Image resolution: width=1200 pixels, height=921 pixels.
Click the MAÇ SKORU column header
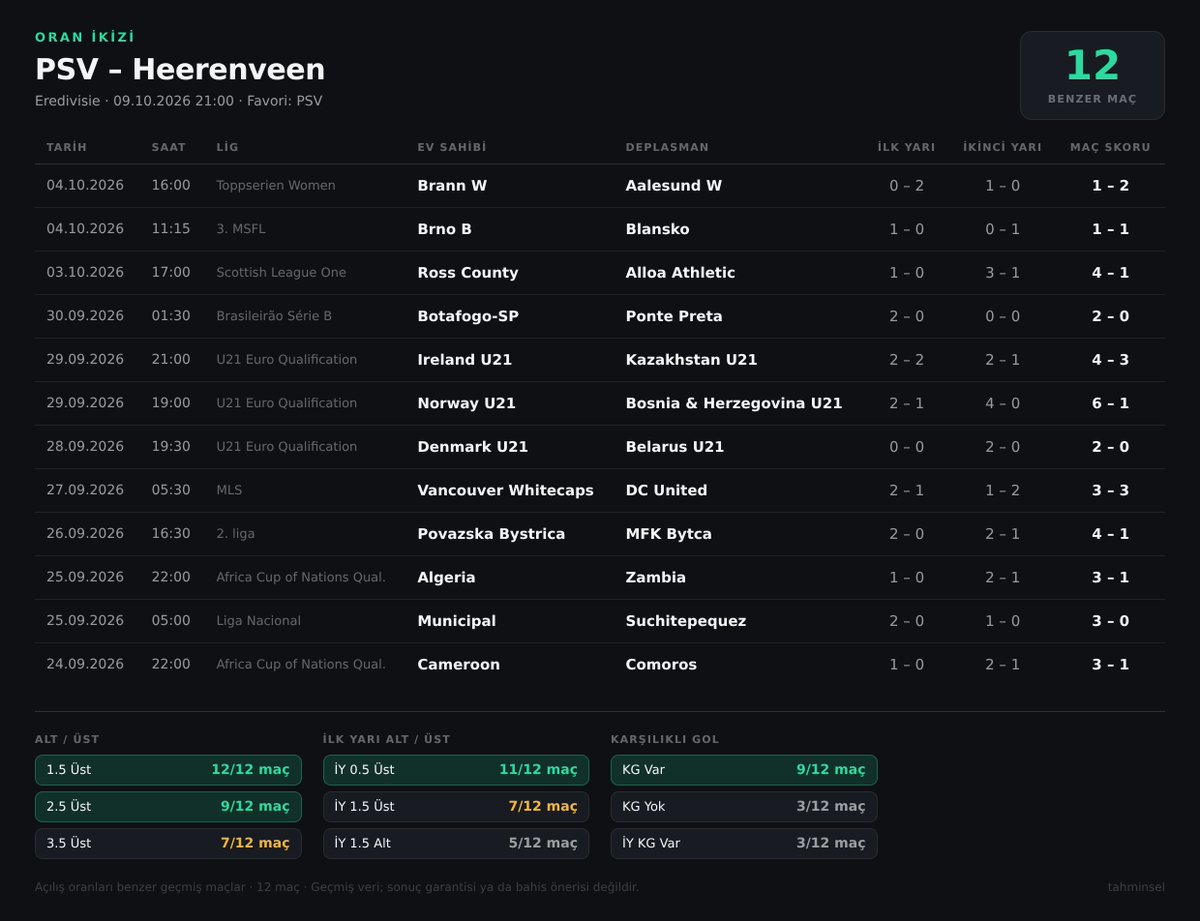1110,147
